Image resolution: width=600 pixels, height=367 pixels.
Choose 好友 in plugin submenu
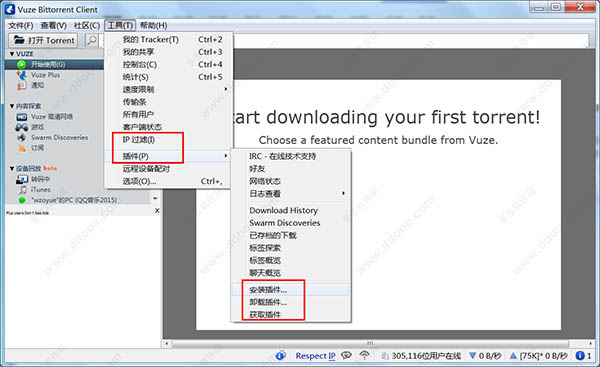291,168
